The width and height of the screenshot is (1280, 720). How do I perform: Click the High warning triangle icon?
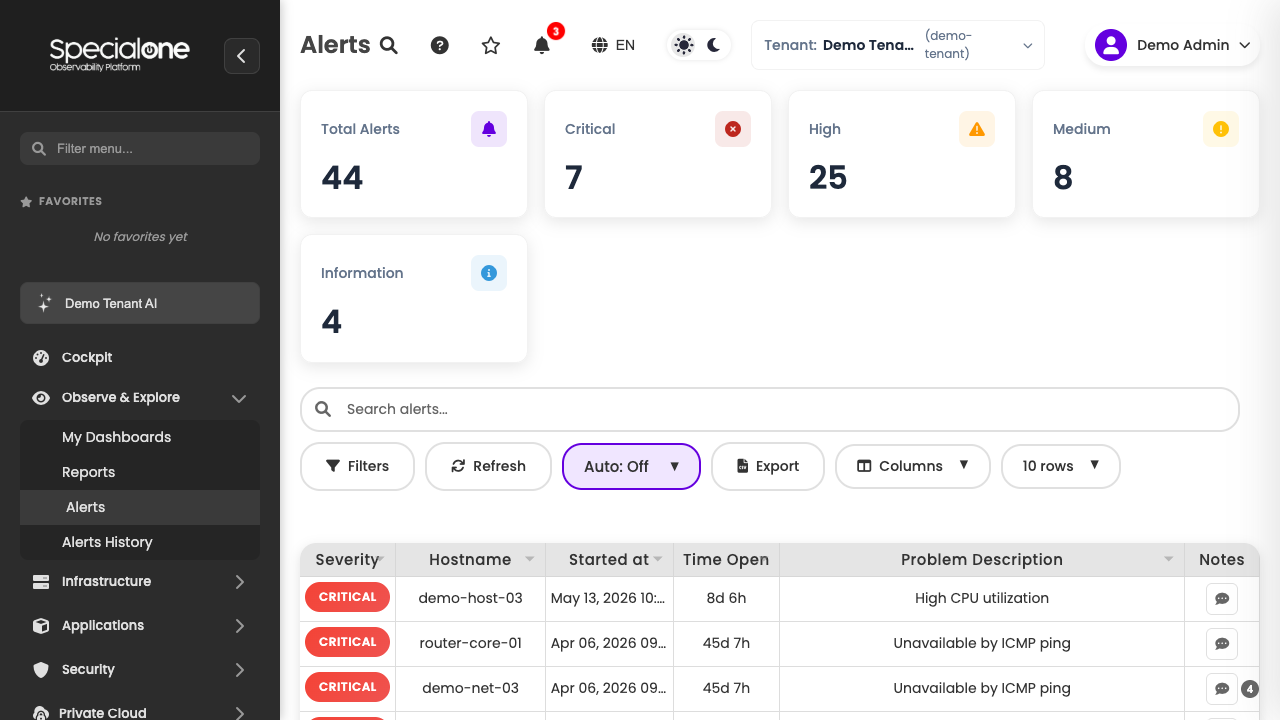click(977, 129)
